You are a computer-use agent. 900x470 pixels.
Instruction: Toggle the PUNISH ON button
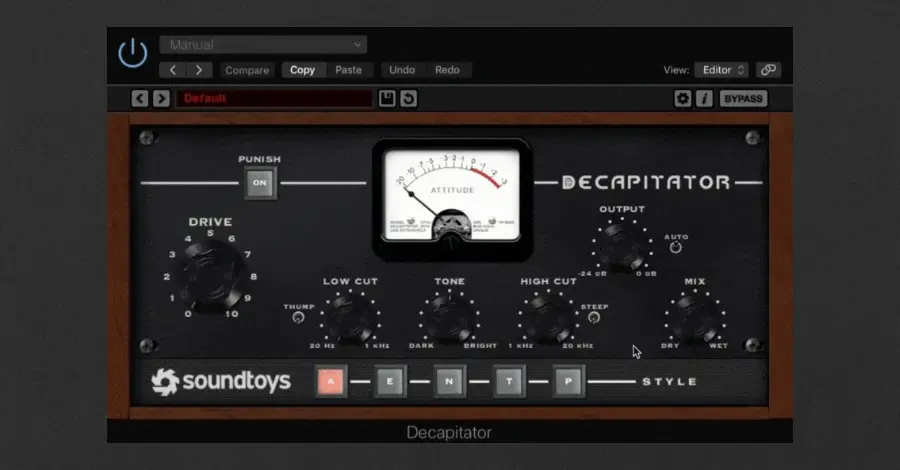pos(260,183)
